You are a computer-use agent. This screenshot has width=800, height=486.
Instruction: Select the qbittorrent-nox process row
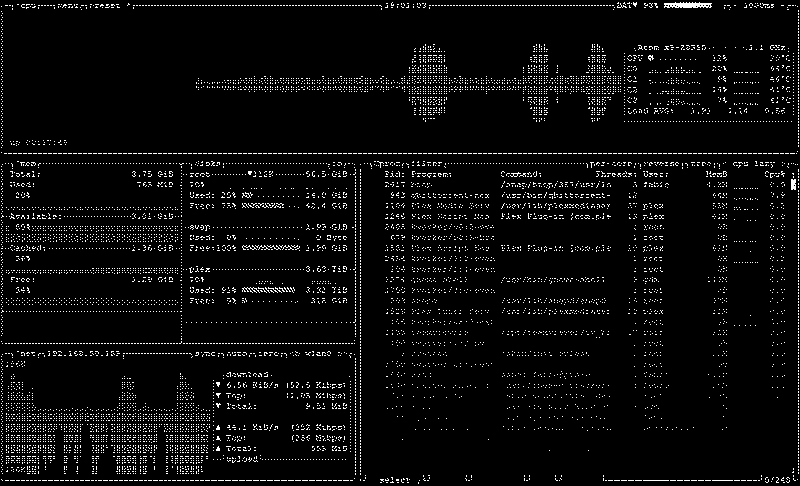584,195
